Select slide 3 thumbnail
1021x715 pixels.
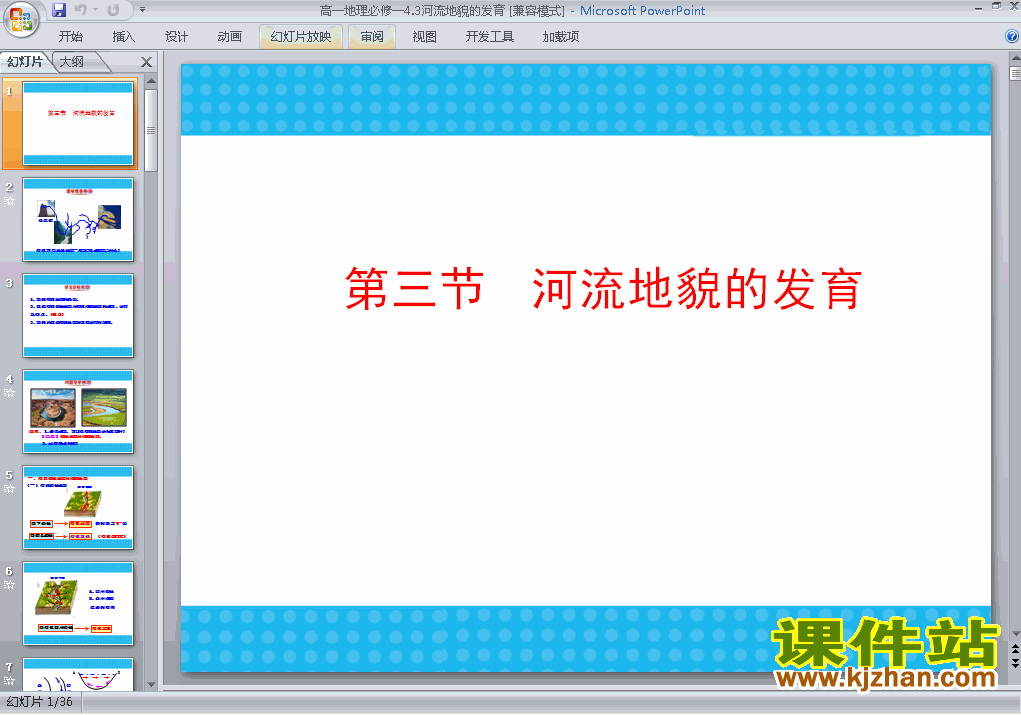click(x=78, y=315)
